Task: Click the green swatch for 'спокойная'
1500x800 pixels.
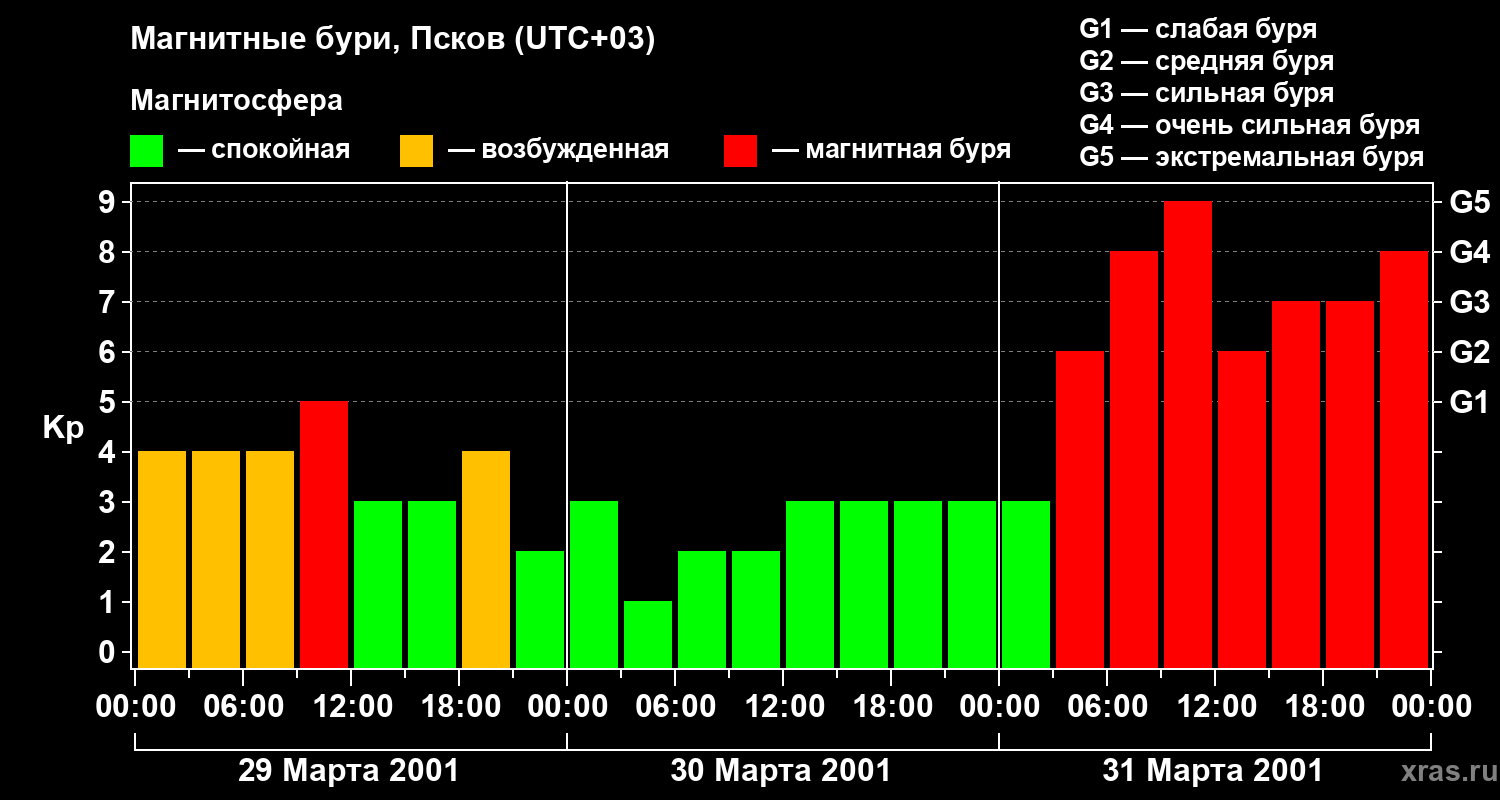Action: (146, 151)
